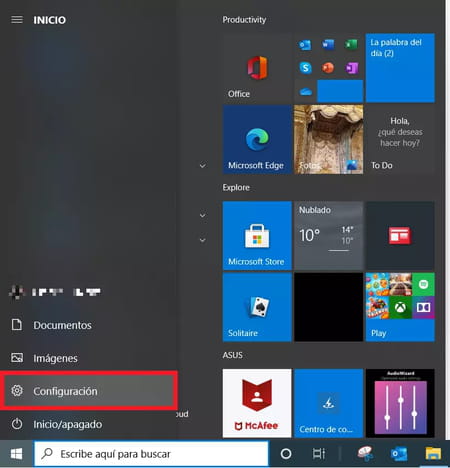Open Dolby in the Play tile

tap(423, 307)
